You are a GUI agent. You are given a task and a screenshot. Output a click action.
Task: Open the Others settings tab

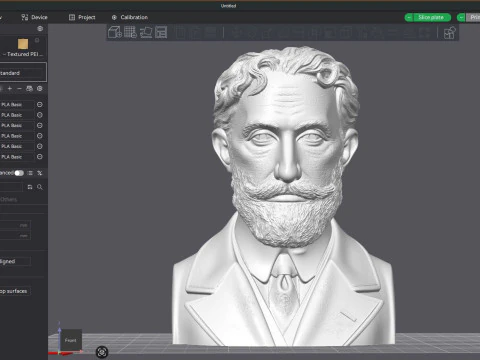(x=9, y=199)
